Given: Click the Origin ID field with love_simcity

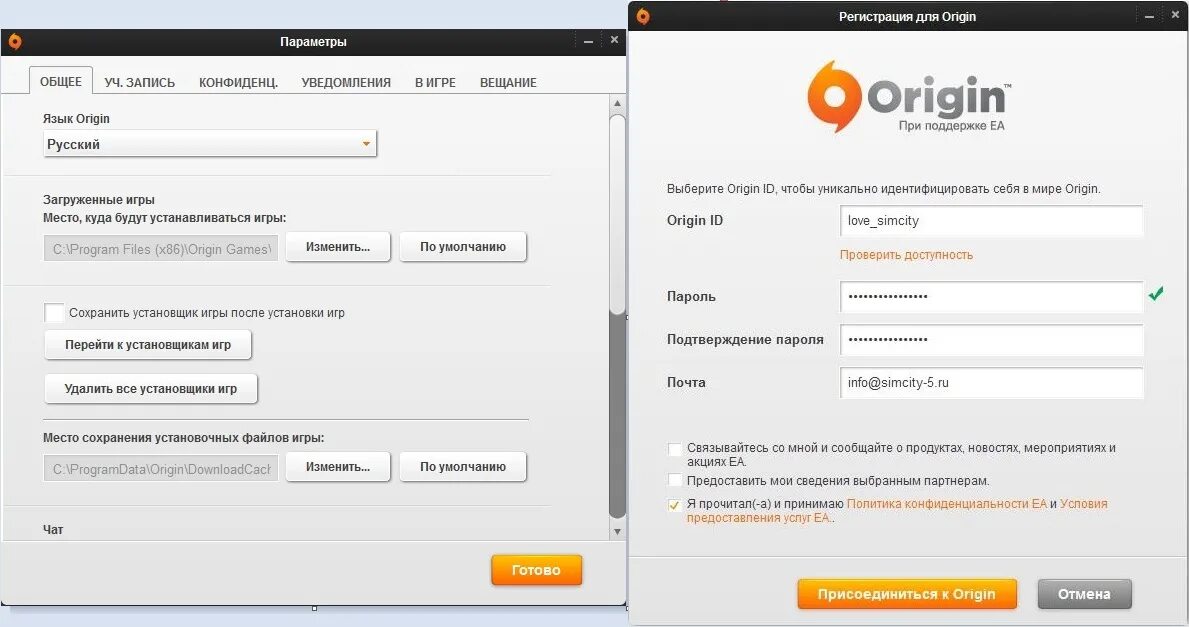Looking at the screenshot, I should pos(991,221).
